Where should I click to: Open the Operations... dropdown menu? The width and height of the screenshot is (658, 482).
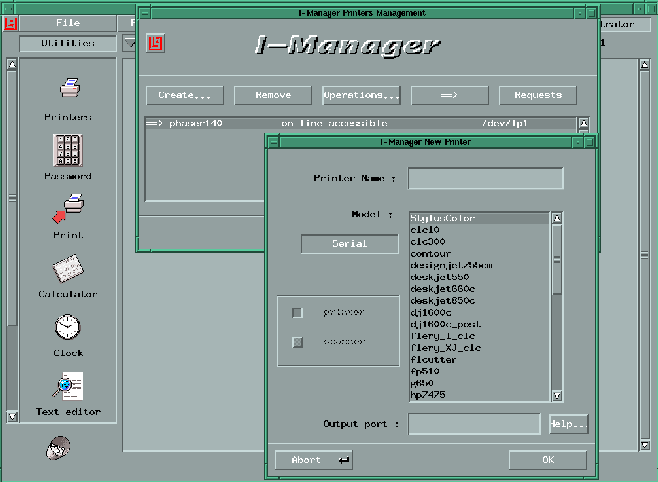coord(361,95)
